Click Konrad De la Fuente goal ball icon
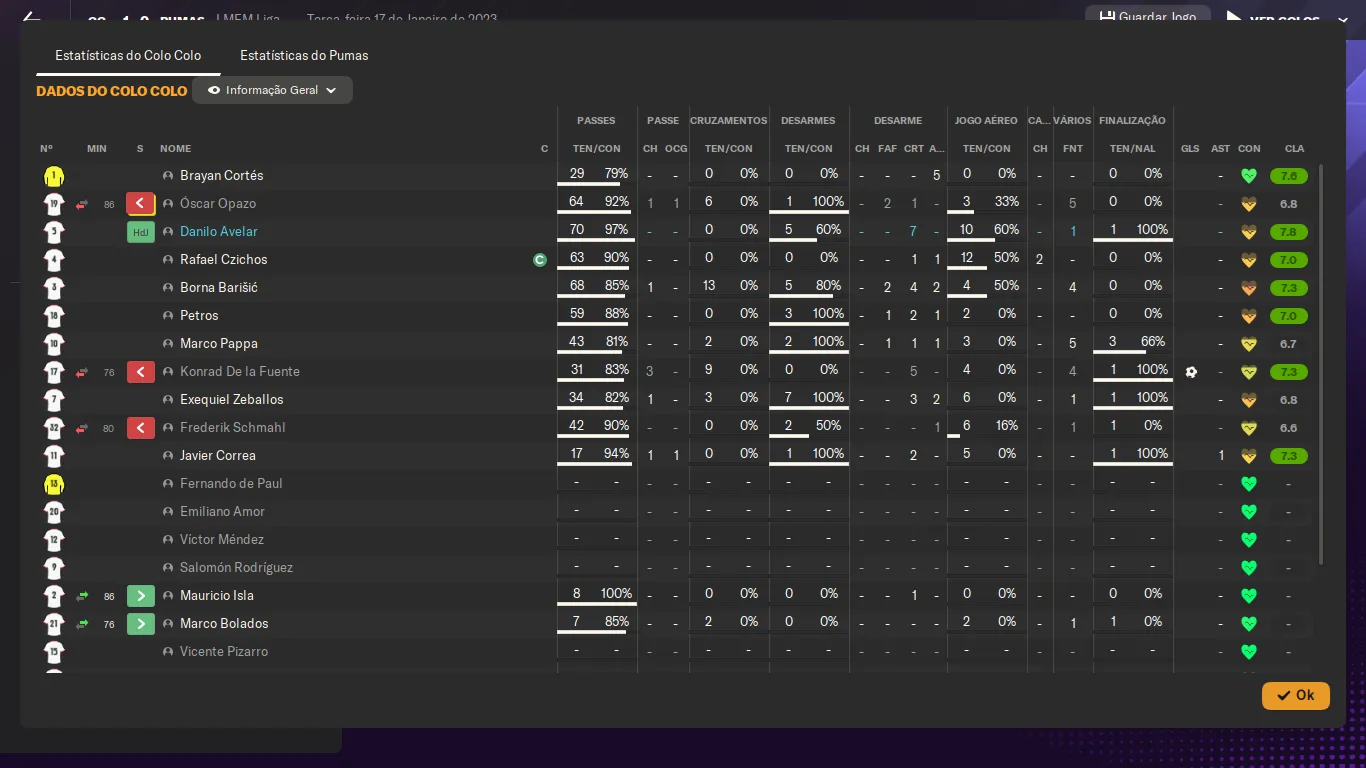1366x768 pixels. click(1191, 372)
